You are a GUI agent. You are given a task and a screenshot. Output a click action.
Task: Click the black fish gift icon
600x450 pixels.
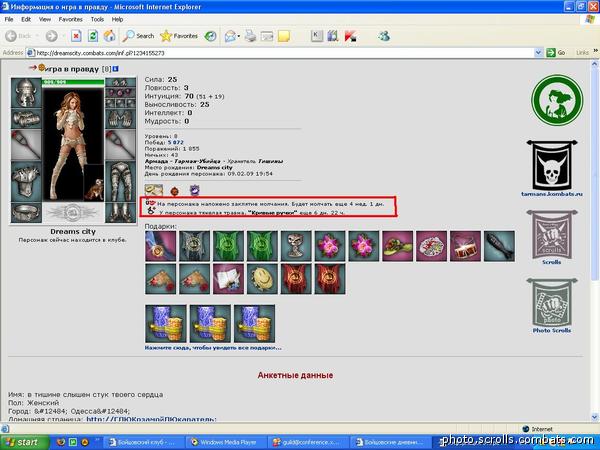[499, 246]
